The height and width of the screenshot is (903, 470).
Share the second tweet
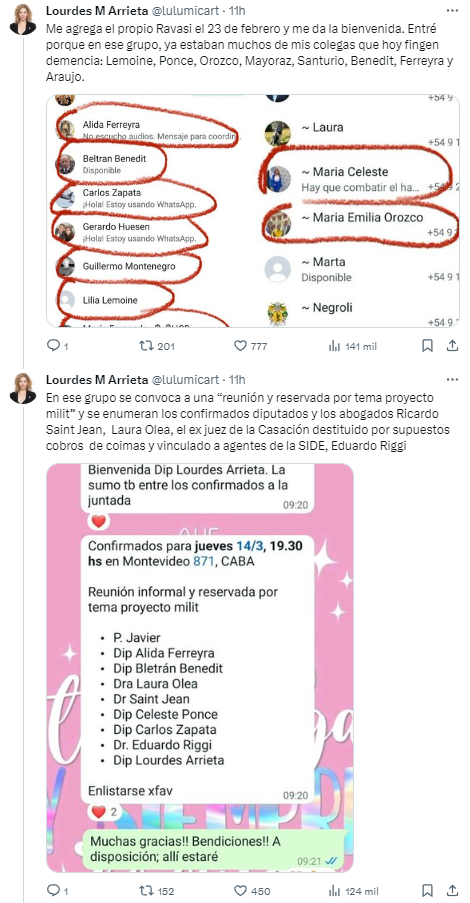pyautogui.click(x=453, y=890)
